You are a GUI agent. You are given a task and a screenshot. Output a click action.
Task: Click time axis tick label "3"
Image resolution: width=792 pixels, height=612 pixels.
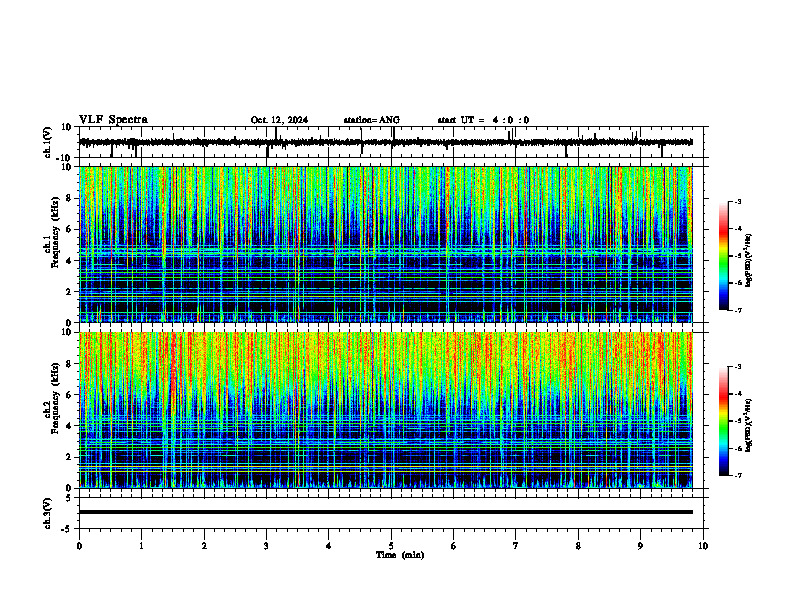(x=266, y=546)
